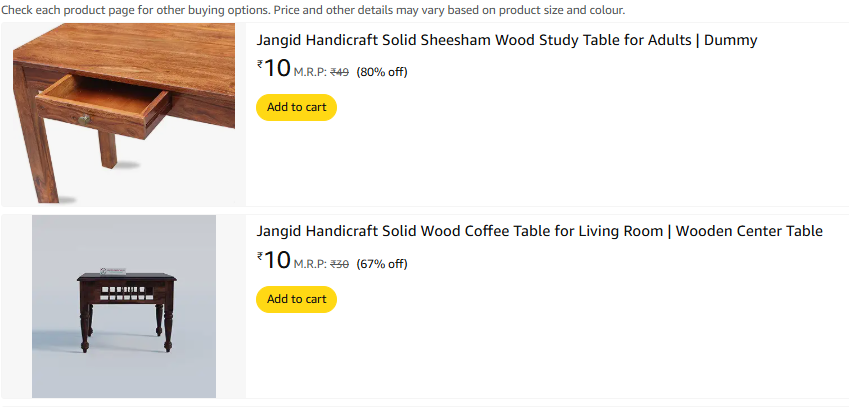Screen dimensions: 849x407
Task: Open the Solid Wood Coffee Table title
Action: [x=539, y=231]
